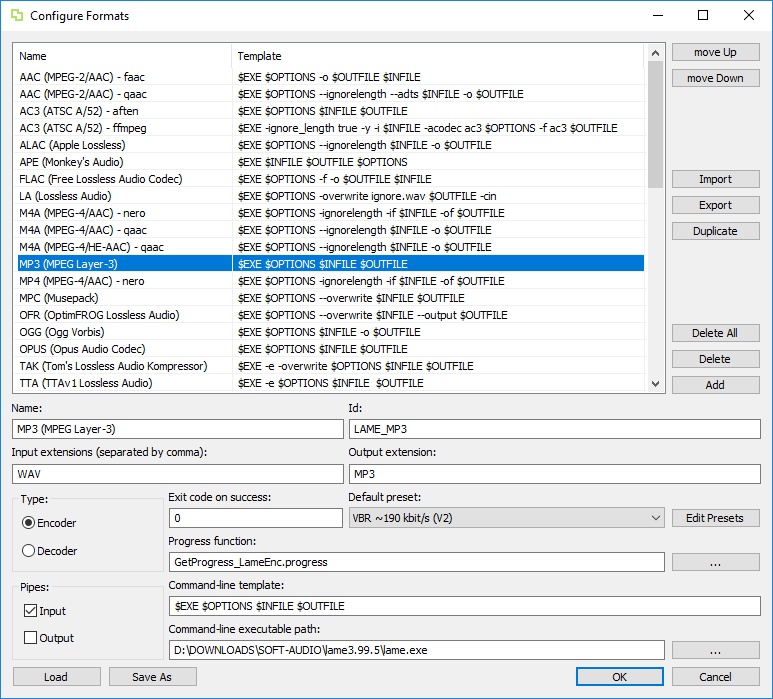Screen dimensions: 773x699
Task: Select the M4A (MPEG-4/HE-AAC) - qaac row
Action: (x=330, y=247)
